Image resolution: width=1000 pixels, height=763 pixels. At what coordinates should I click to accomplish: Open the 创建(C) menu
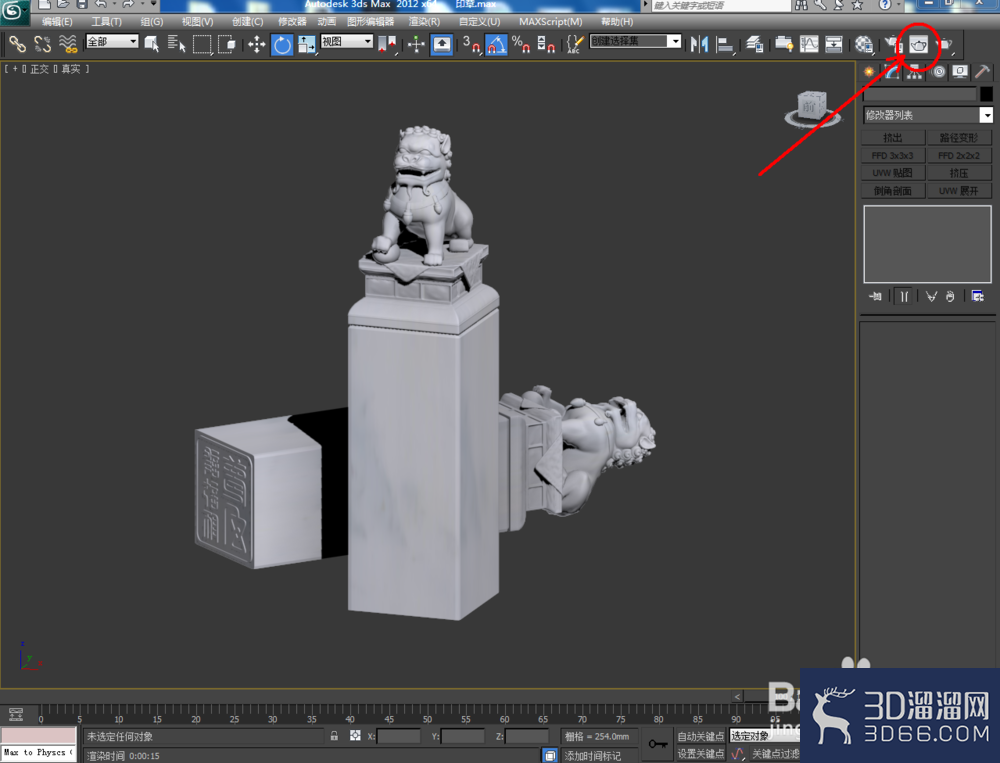click(247, 21)
